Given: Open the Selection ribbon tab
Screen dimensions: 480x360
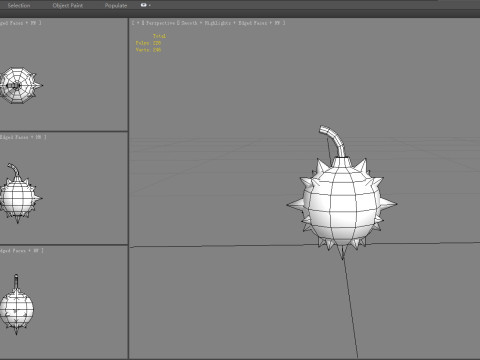Looking at the screenshot, I should 19,5.
